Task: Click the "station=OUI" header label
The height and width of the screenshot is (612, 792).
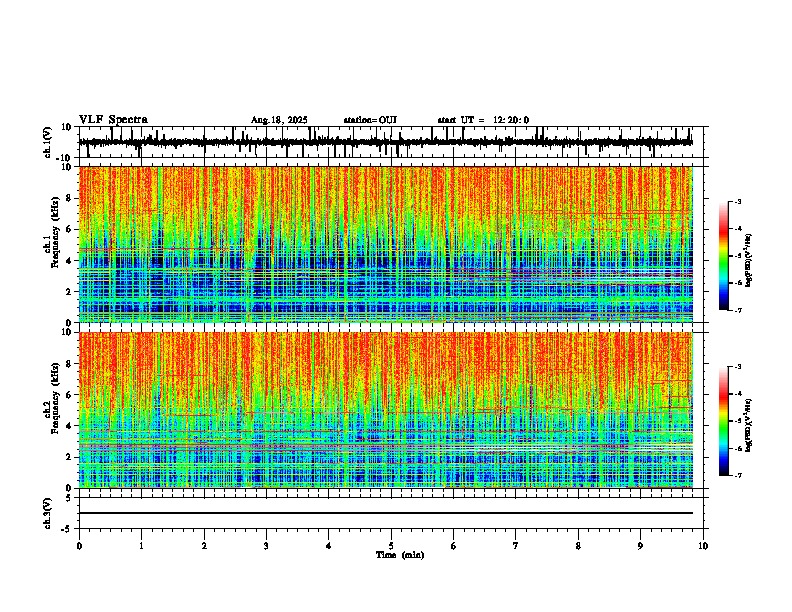Action: coord(370,120)
